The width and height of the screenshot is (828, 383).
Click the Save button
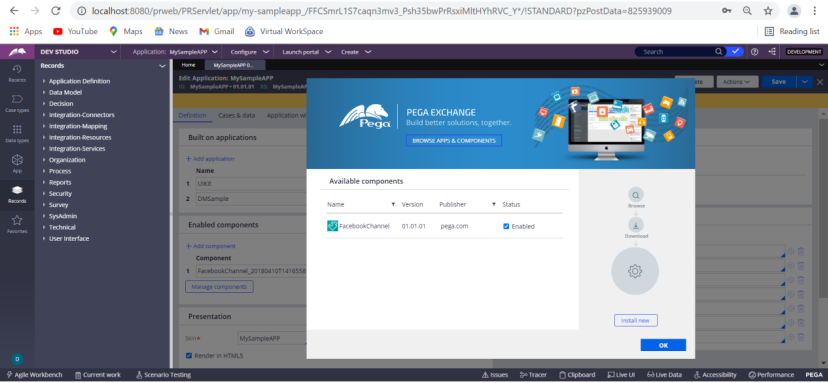pos(778,82)
